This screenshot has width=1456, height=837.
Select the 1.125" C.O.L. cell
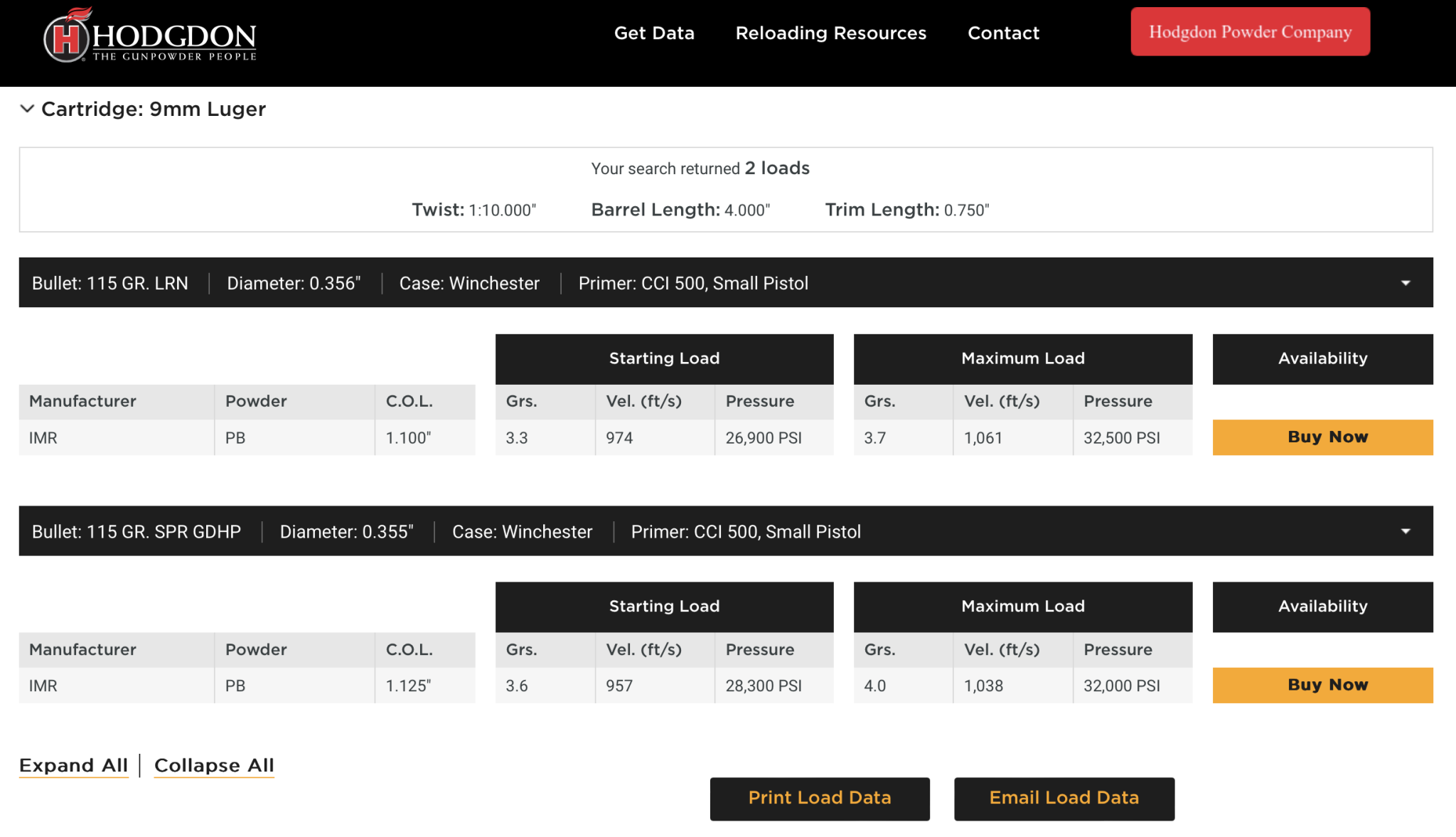pos(425,686)
